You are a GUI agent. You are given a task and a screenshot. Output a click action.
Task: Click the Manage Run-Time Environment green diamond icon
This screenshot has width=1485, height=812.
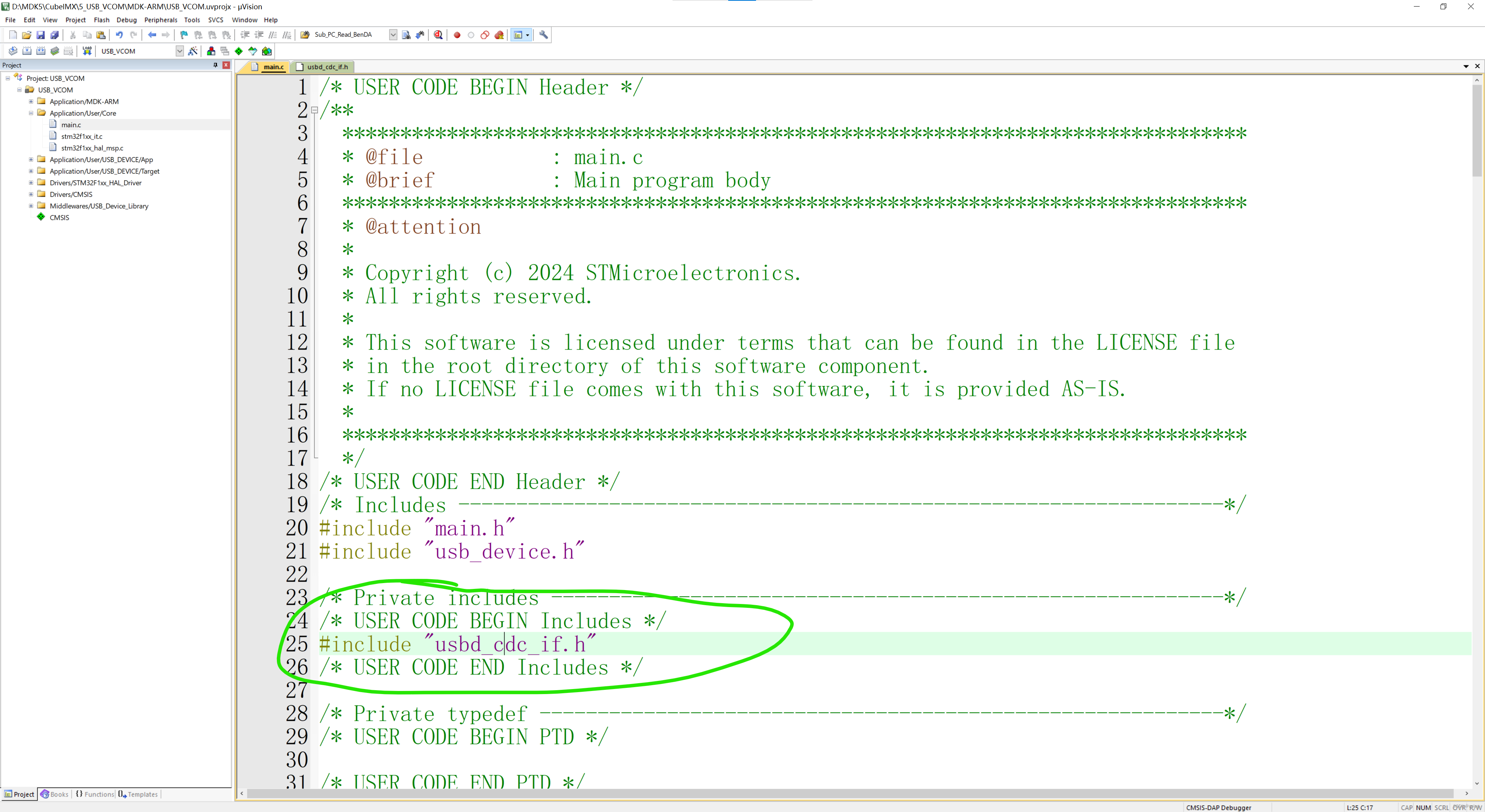[x=239, y=51]
